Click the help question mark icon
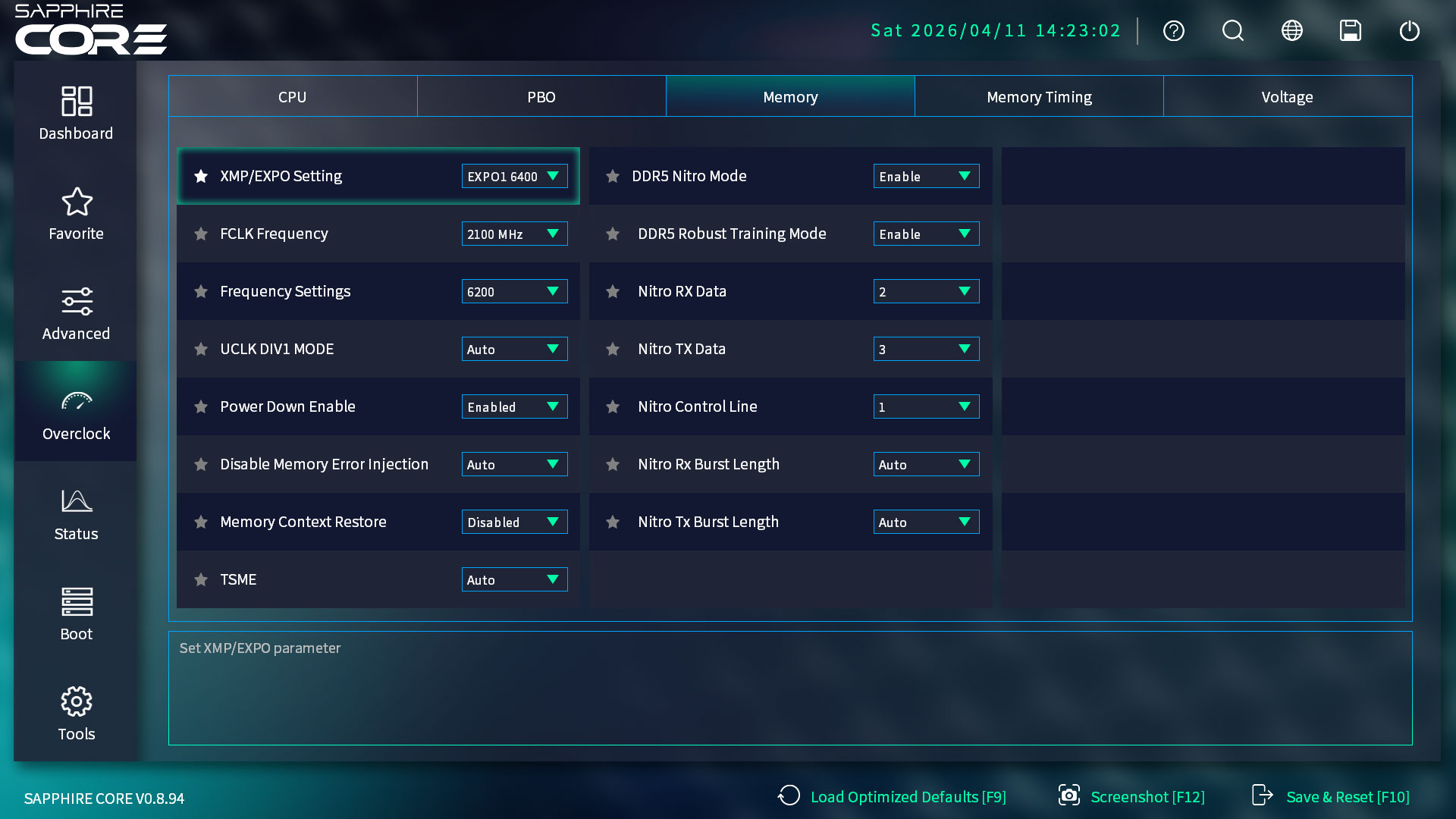 [x=1173, y=31]
